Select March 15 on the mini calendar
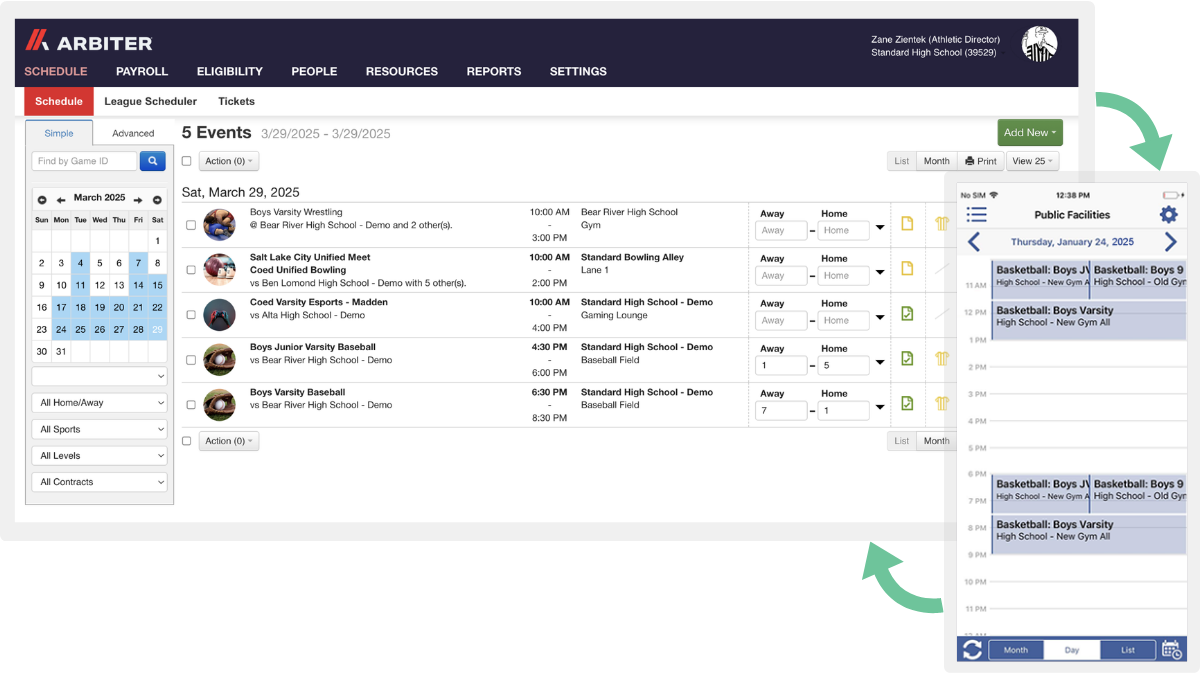Viewport: 1200px width, 675px height. [x=156, y=285]
